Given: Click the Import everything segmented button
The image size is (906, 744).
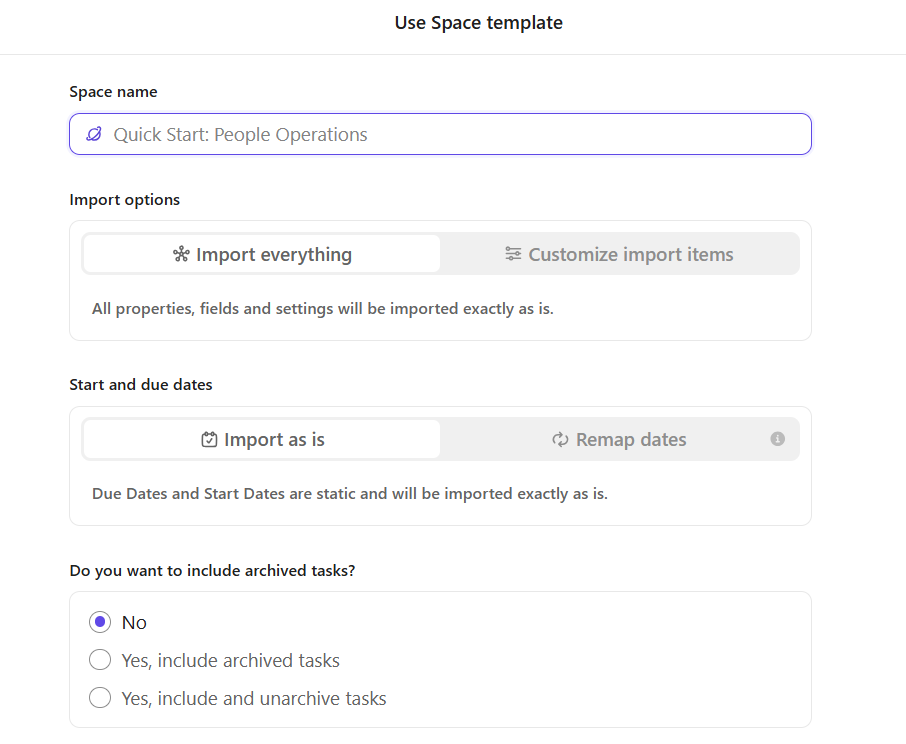Looking at the screenshot, I should click(x=261, y=254).
